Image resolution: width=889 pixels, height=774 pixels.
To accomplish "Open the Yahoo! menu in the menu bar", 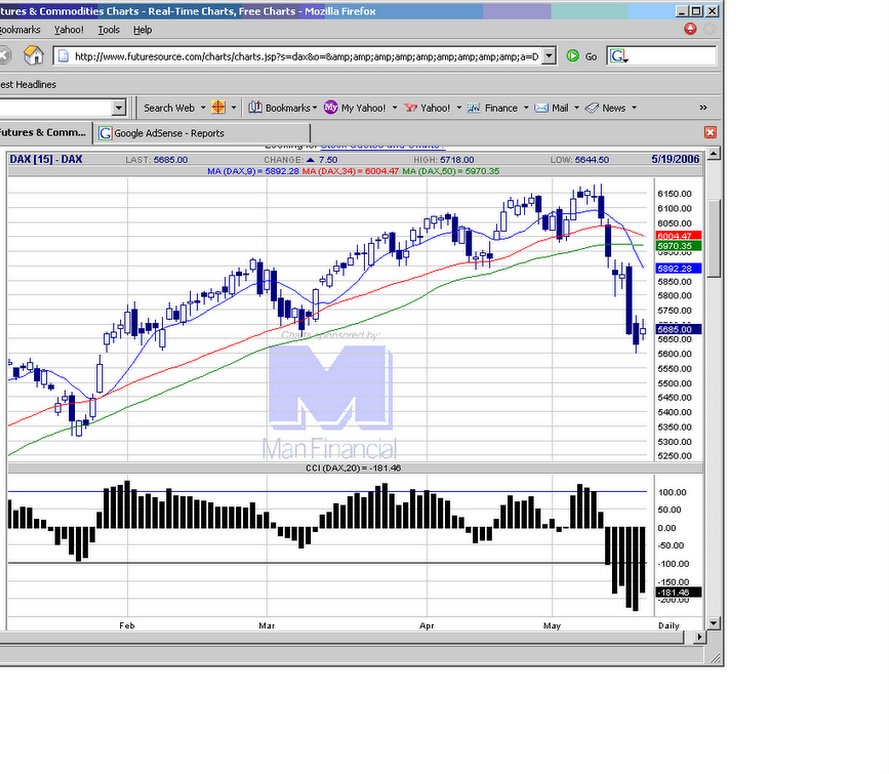I will coord(69,29).
